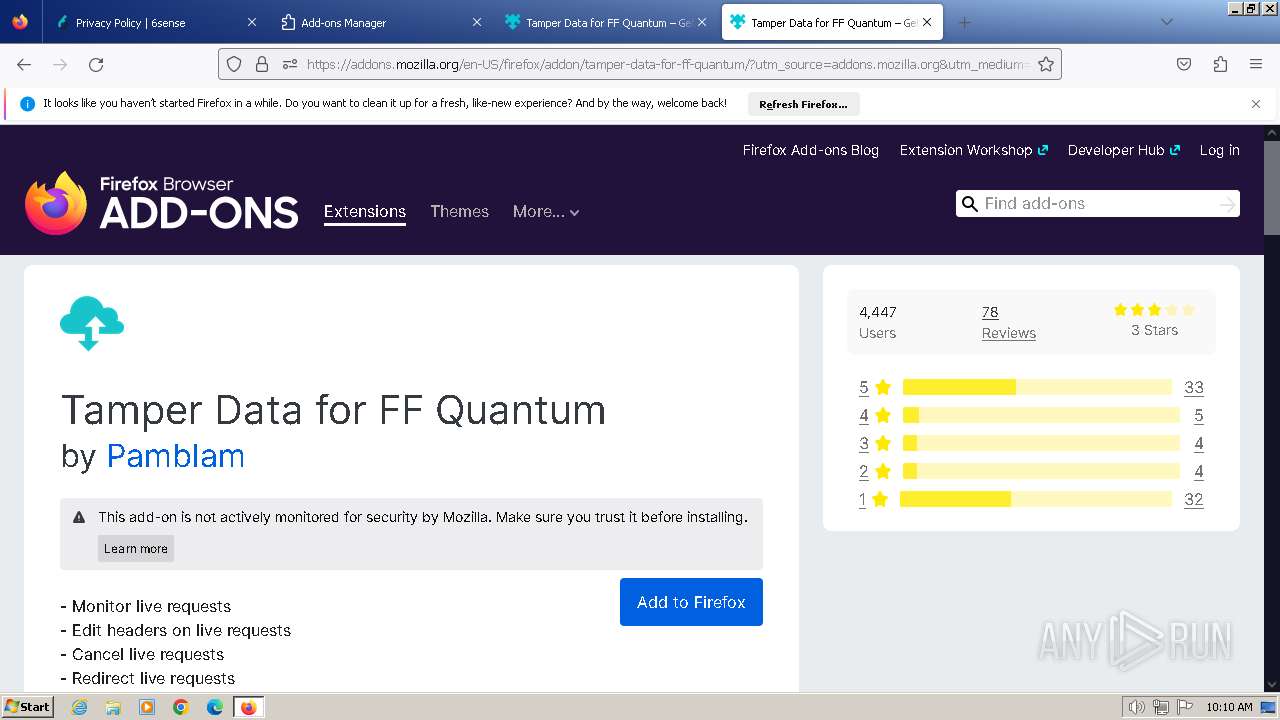Click the volume icon in system tray
Screen dimensions: 1280x720
pos(1136,707)
